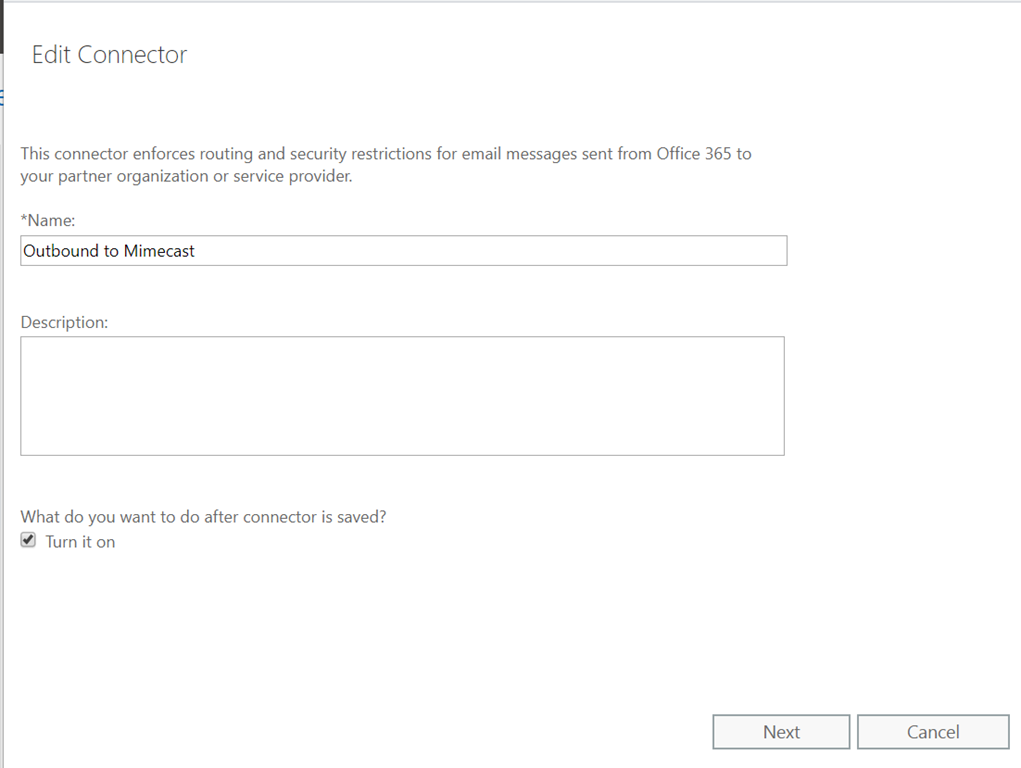Click the "Turn it on" label text

[x=80, y=542]
